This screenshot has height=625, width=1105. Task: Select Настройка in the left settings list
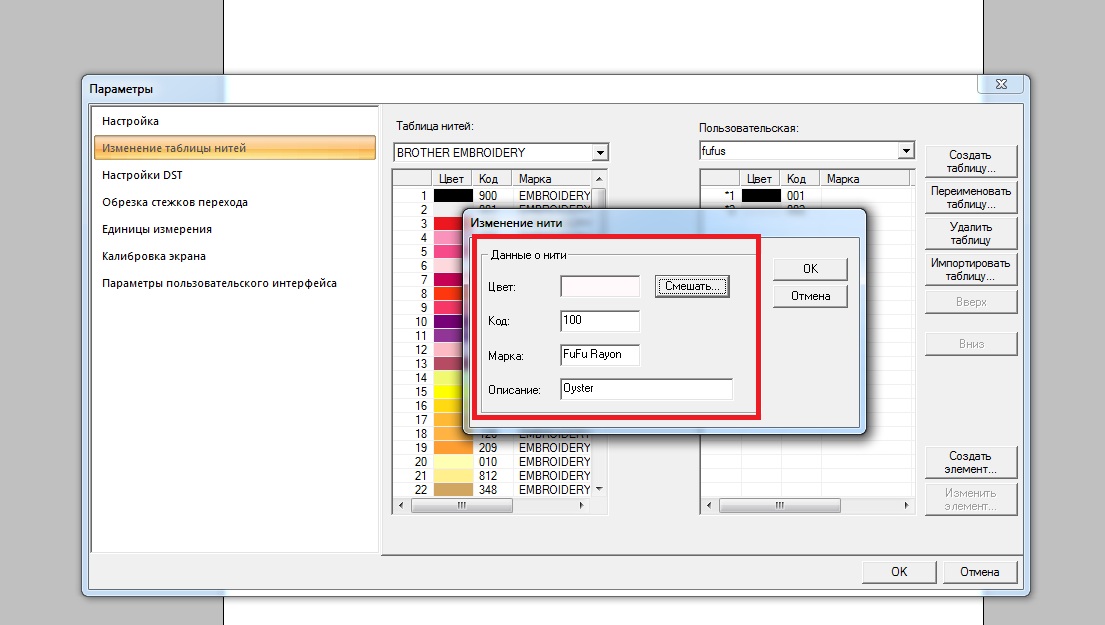[x=130, y=121]
